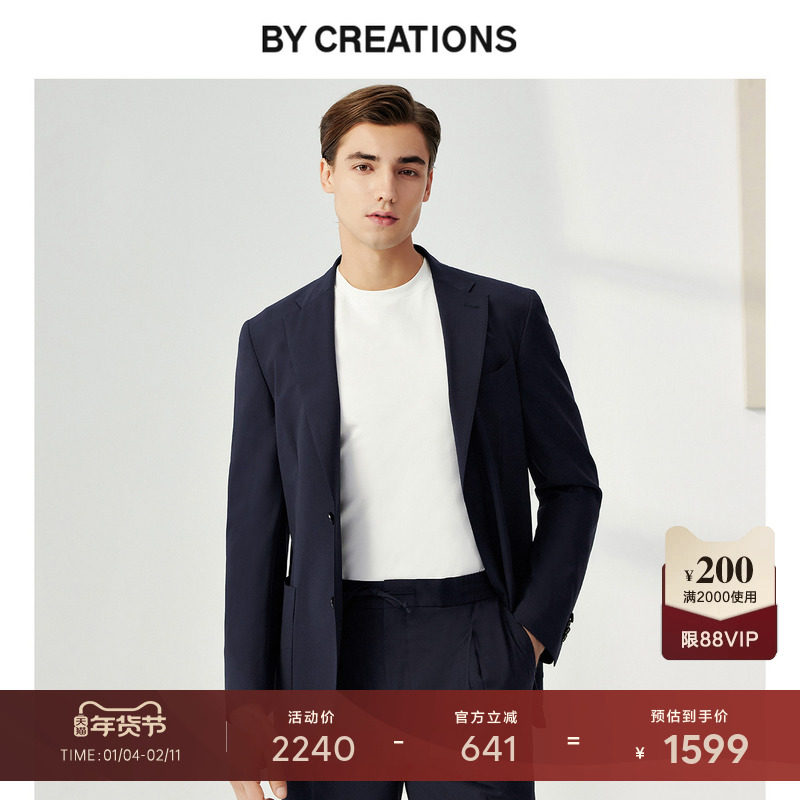This screenshot has height=800, width=800.
Task: Click the Tmall 年货节 festival logo
Action: pos(120,719)
